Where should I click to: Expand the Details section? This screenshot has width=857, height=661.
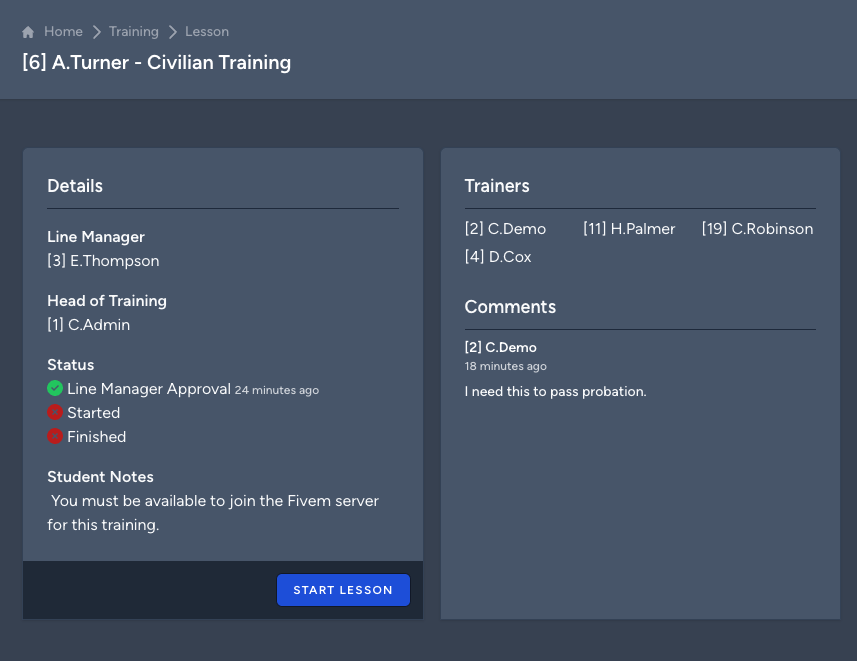coord(74,186)
